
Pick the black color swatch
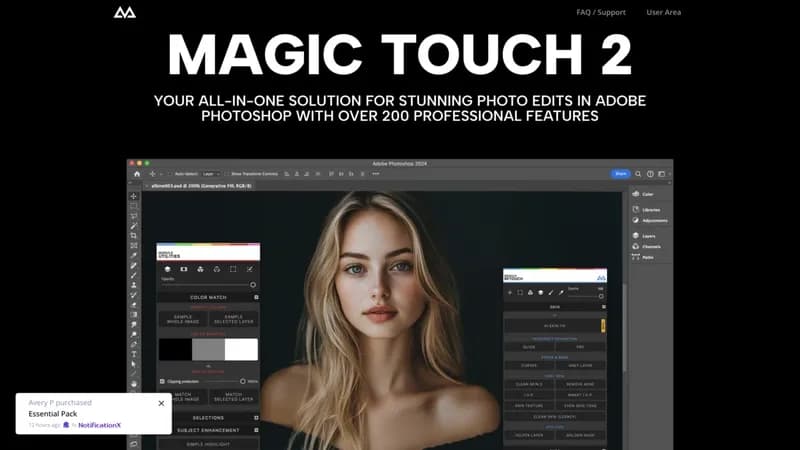click(x=175, y=349)
